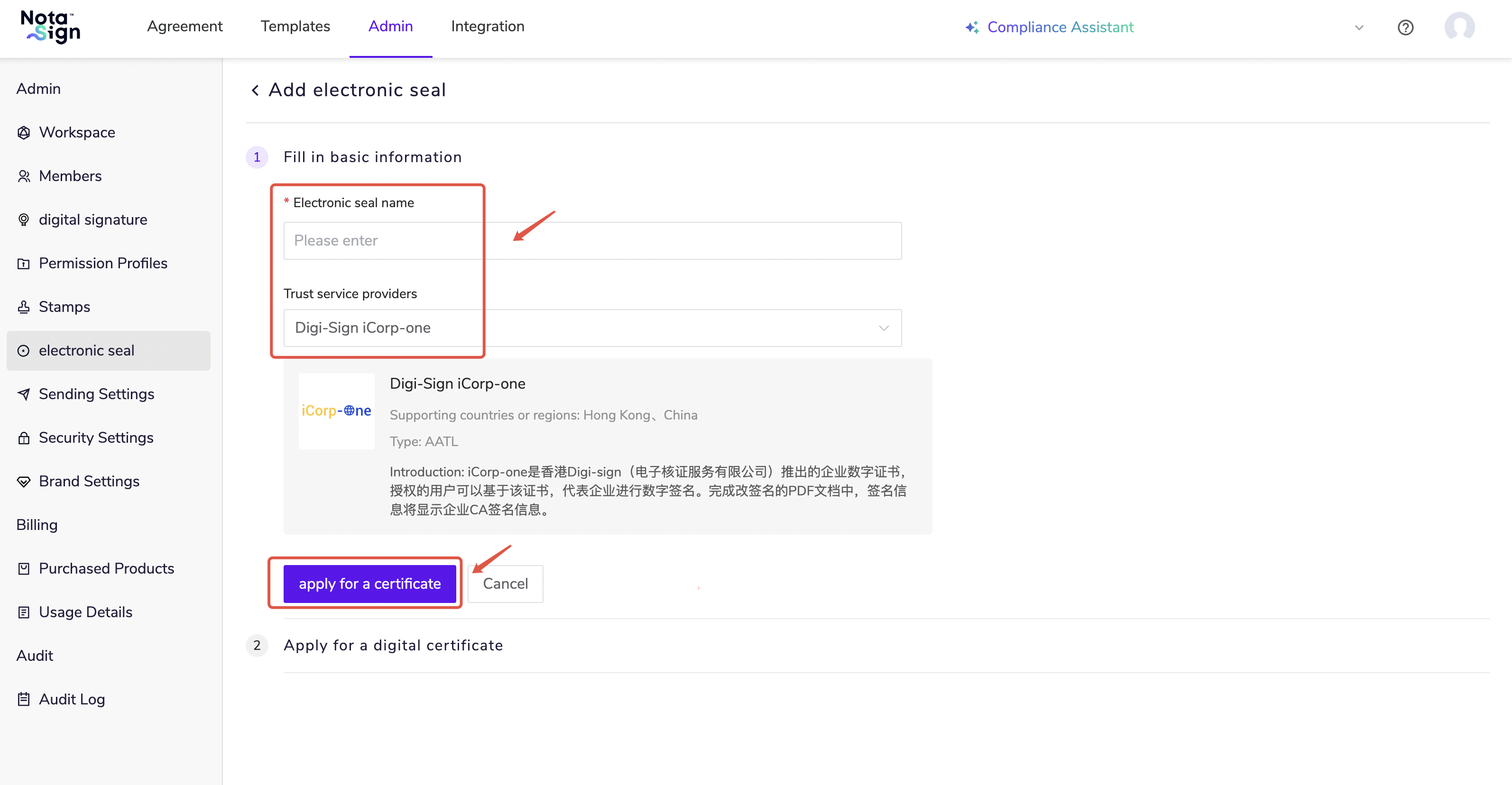Click the Workspace sidebar icon
The image size is (1512, 785).
tap(24, 133)
